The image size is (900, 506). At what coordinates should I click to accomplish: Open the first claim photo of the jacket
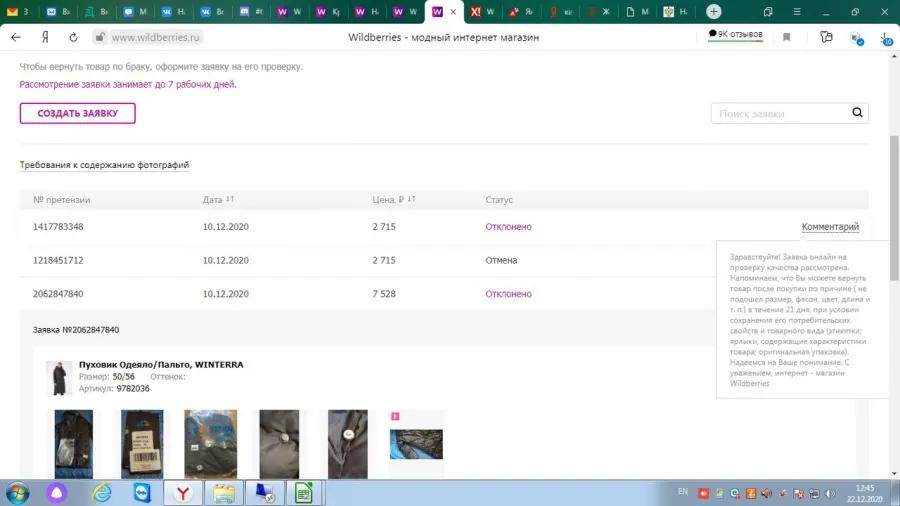pyautogui.click(x=73, y=444)
